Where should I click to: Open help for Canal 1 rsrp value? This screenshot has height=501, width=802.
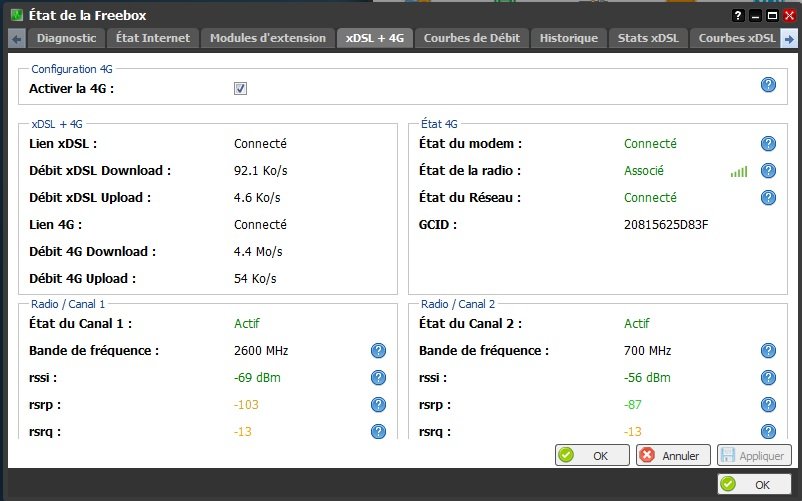pyautogui.click(x=378, y=404)
